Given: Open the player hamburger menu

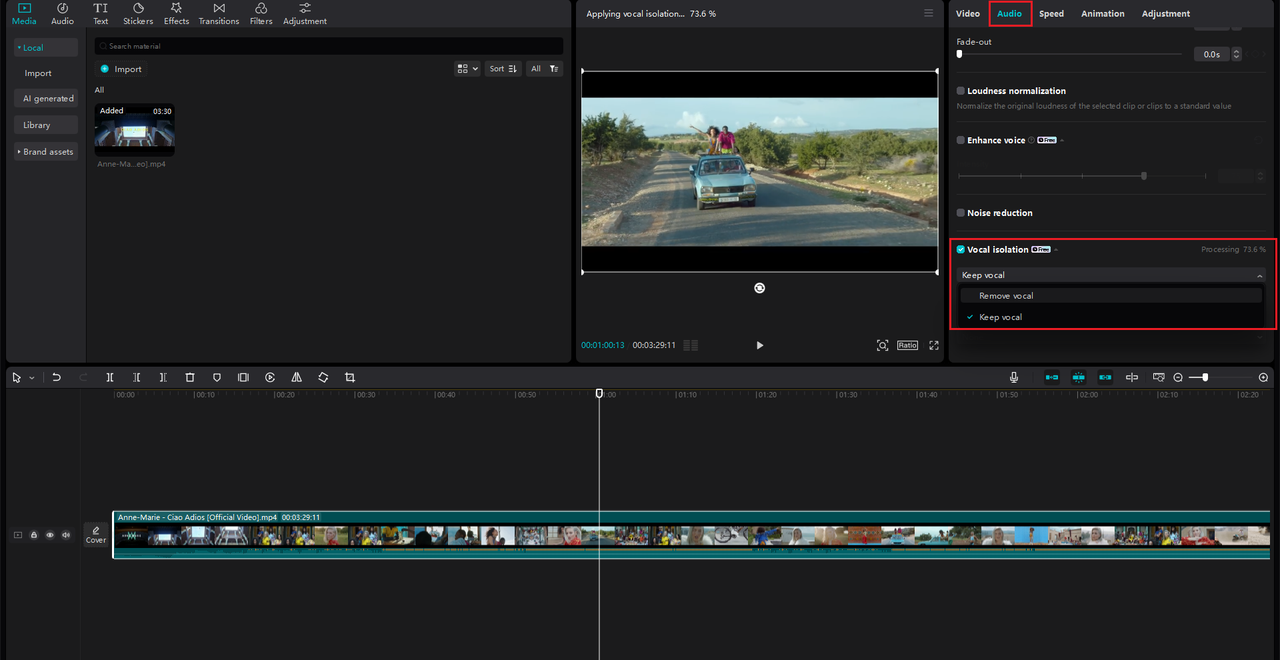Looking at the screenshot, I should click(x=928, y=13).
